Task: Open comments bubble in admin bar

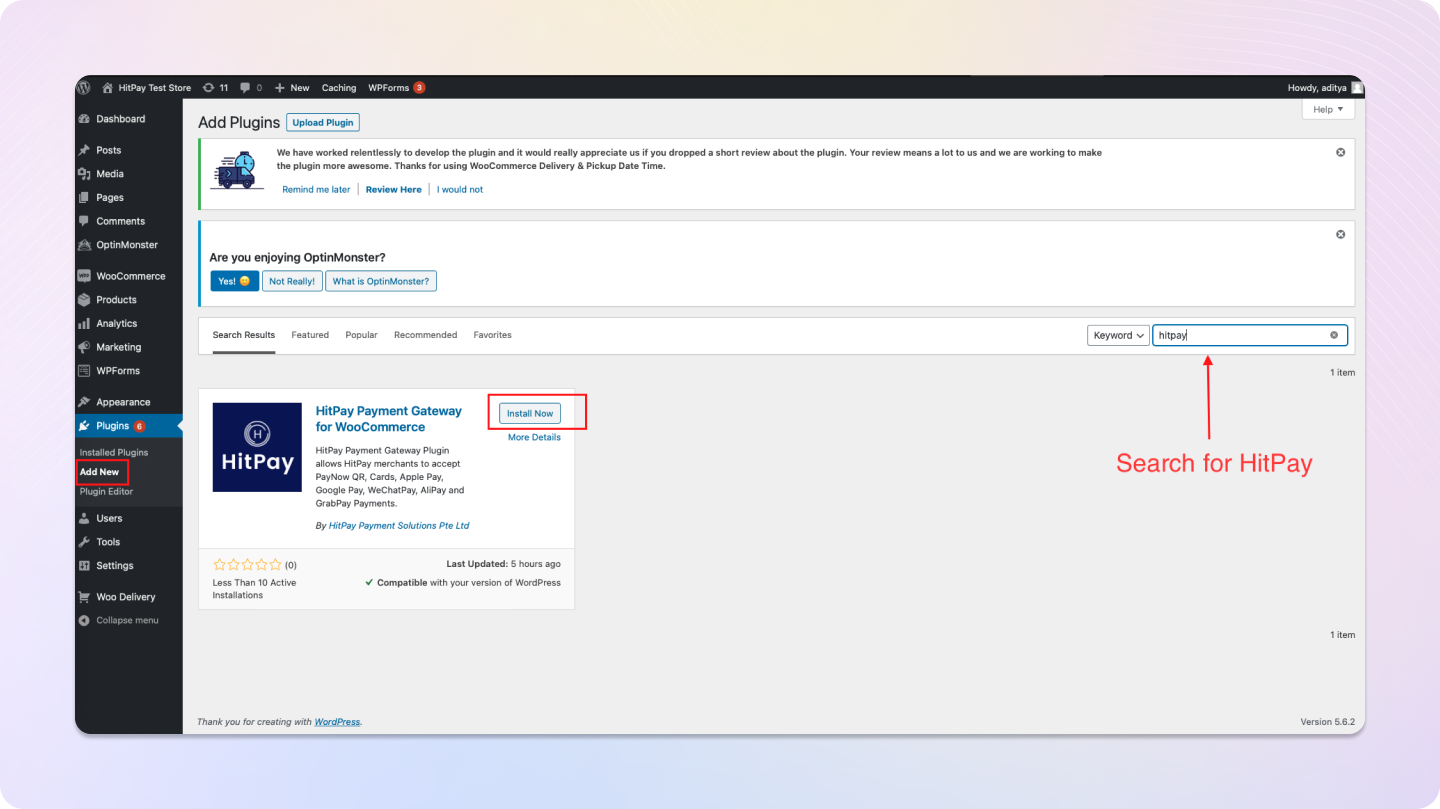Action: coord(251,88)
